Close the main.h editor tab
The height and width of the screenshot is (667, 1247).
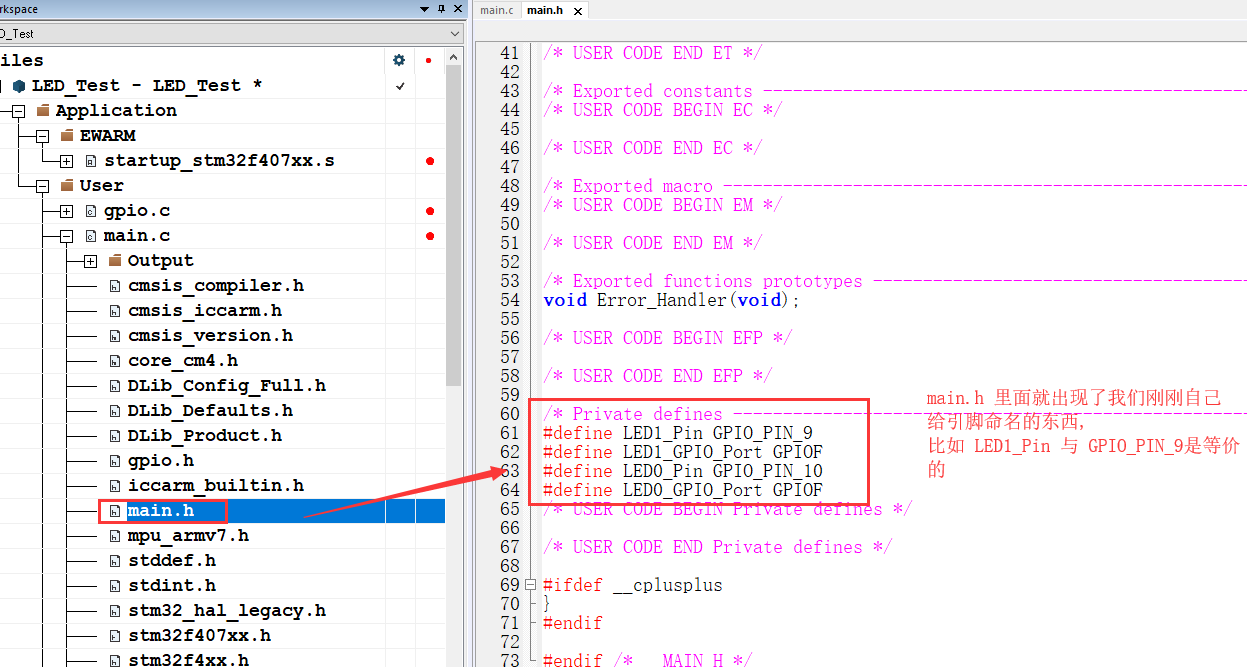click(577, 10)
